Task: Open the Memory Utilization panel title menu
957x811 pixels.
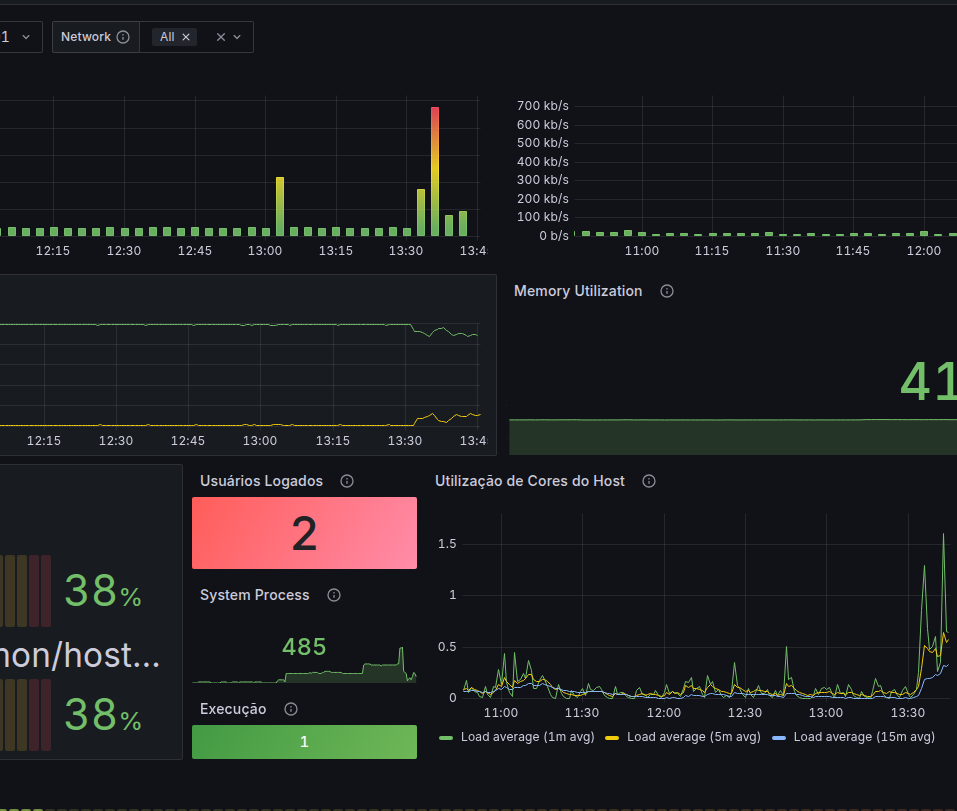Action: point(577,291)
